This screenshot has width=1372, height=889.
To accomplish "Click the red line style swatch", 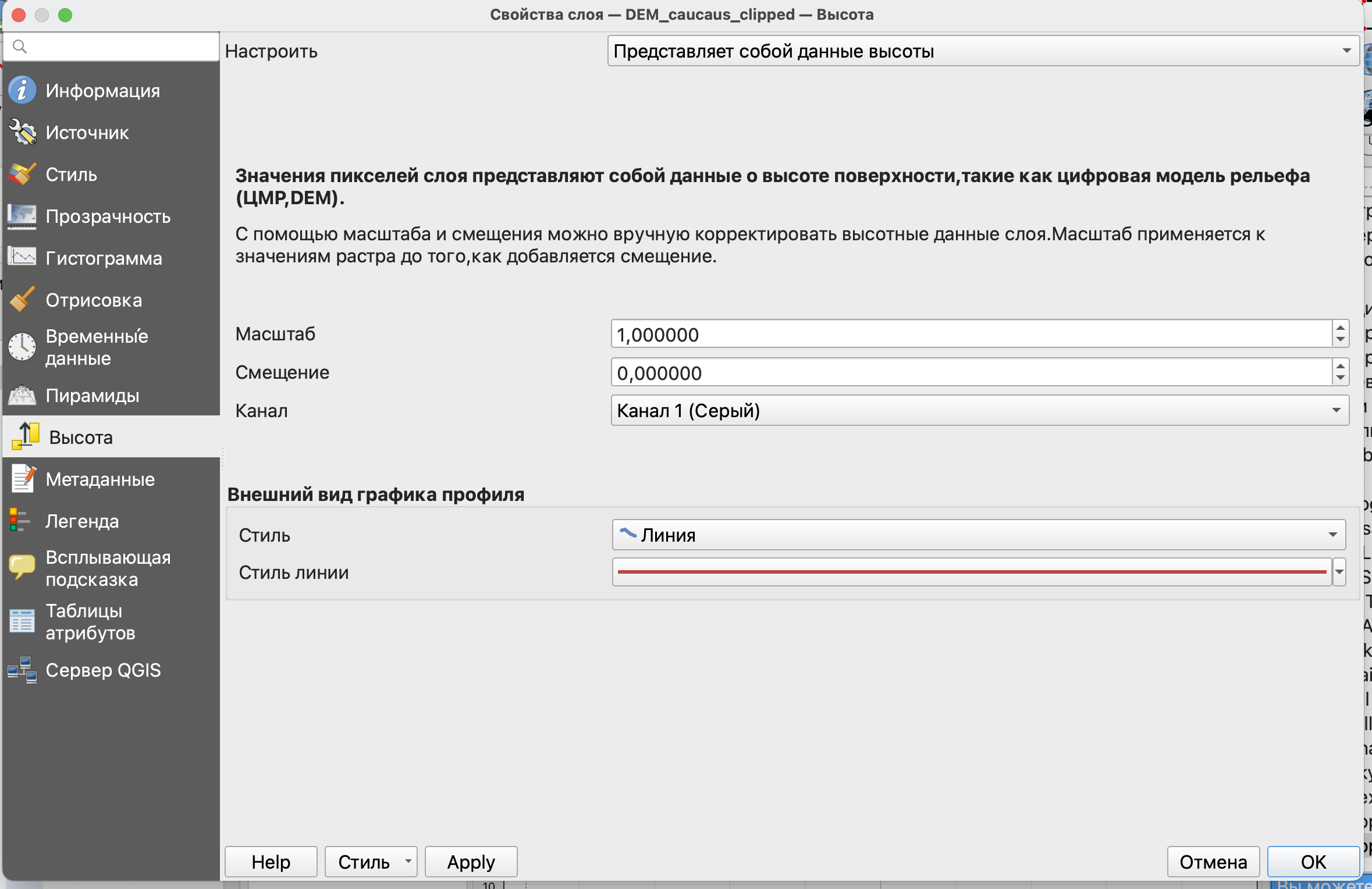I will click(x=971, y=572).
